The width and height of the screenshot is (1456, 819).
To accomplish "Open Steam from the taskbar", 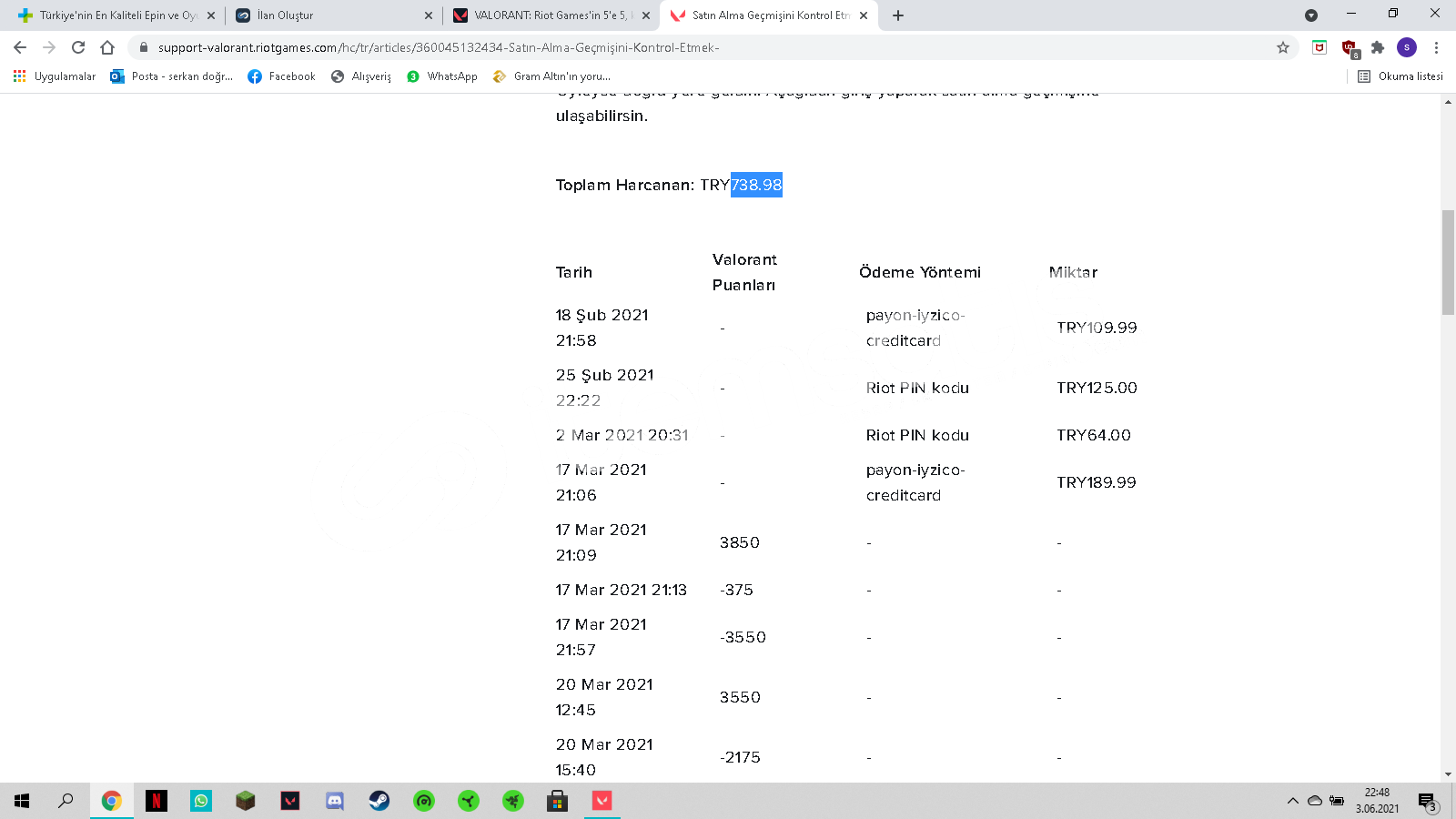I will (379, 801).
